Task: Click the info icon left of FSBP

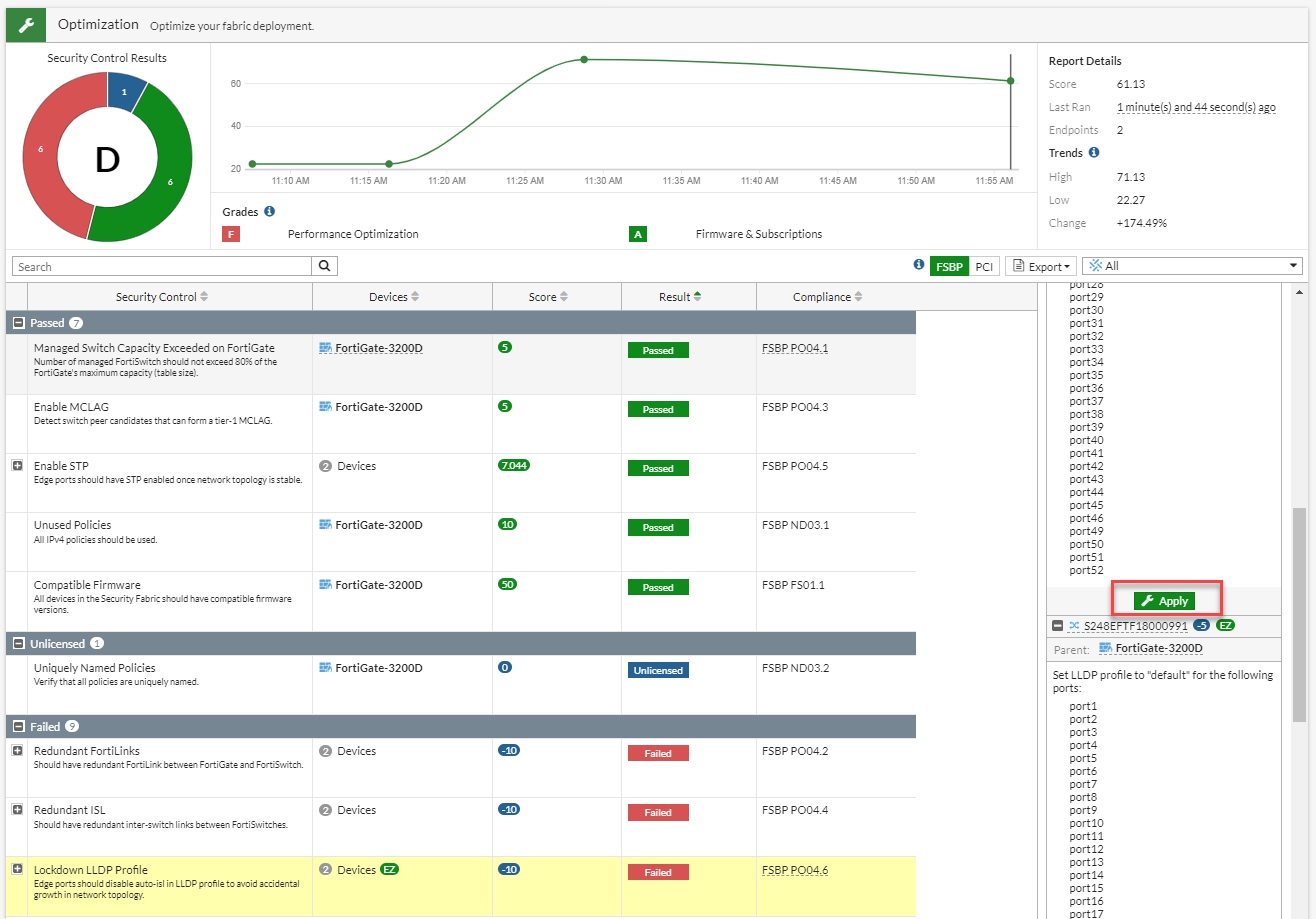Action: 919,266
